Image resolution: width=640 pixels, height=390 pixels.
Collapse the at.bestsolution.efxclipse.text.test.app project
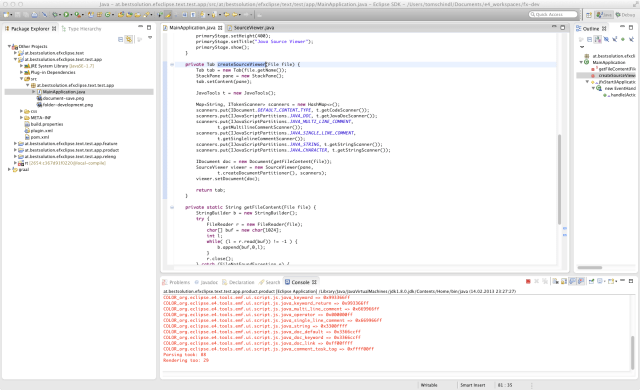click(16, 59)
